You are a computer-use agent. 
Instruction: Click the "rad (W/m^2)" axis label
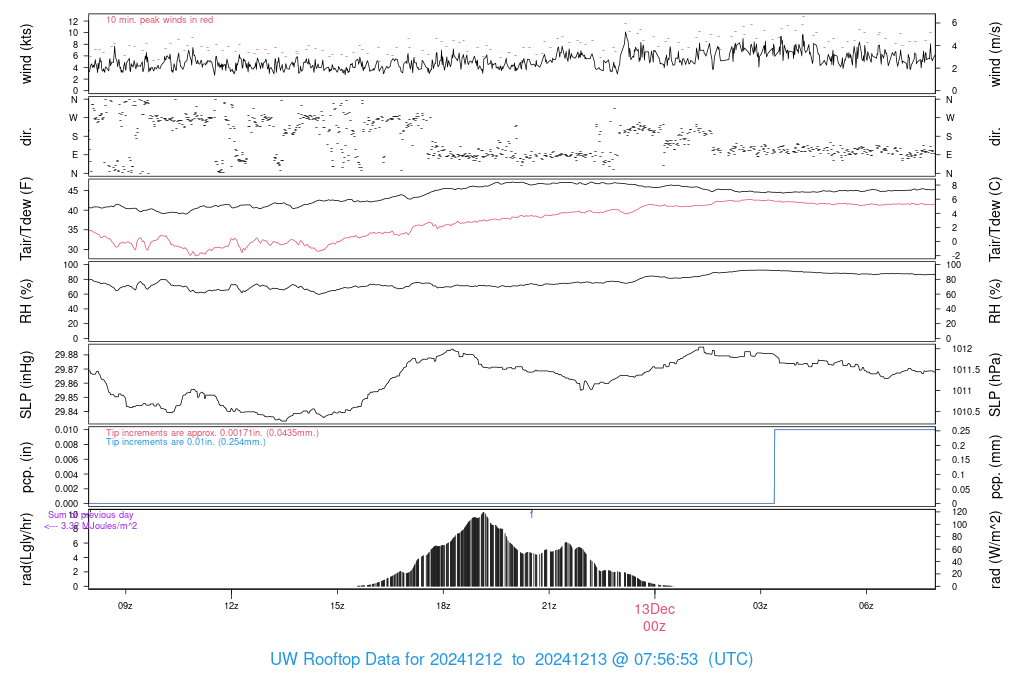coord(995,549)
